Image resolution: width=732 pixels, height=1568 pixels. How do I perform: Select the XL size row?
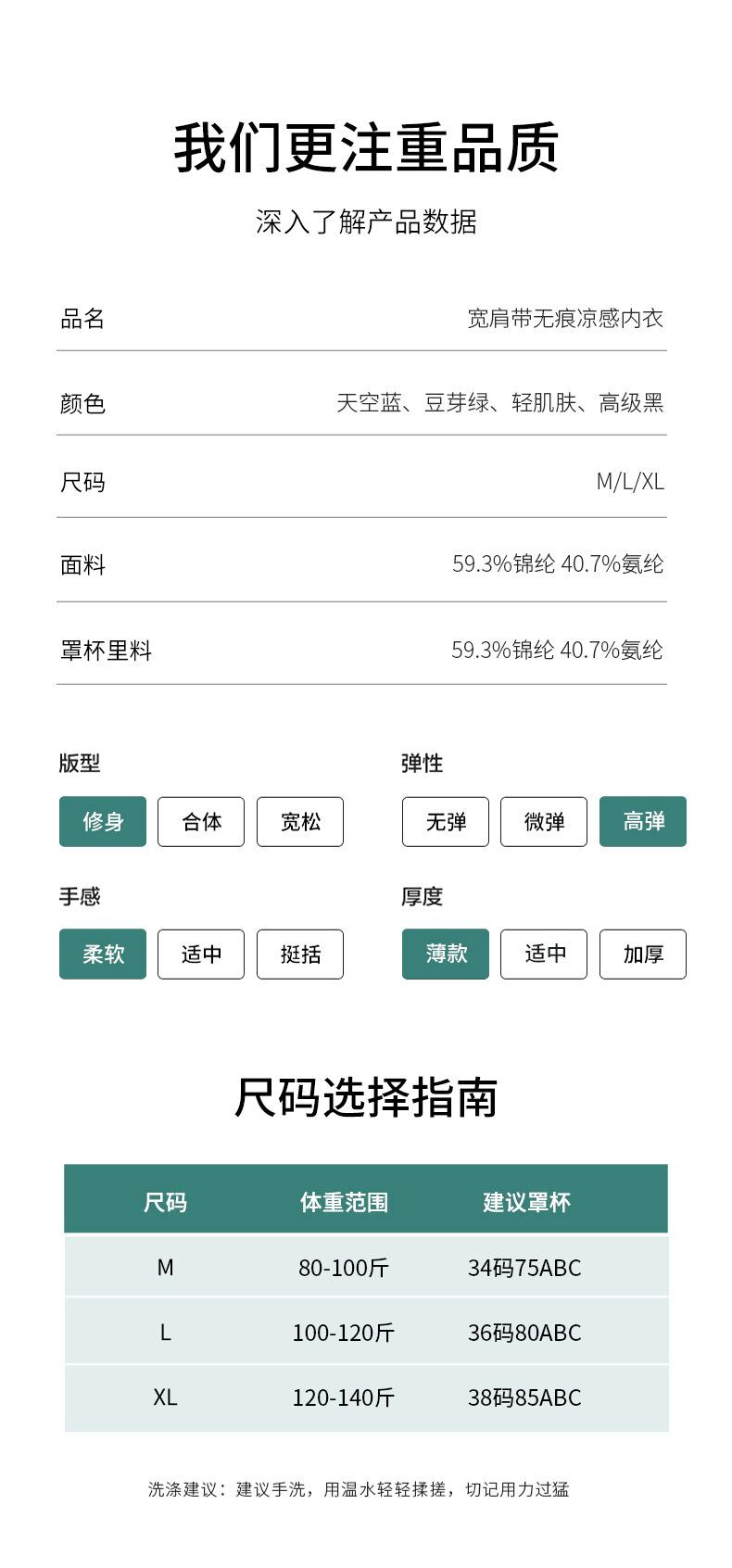[x=366, y=1397]
